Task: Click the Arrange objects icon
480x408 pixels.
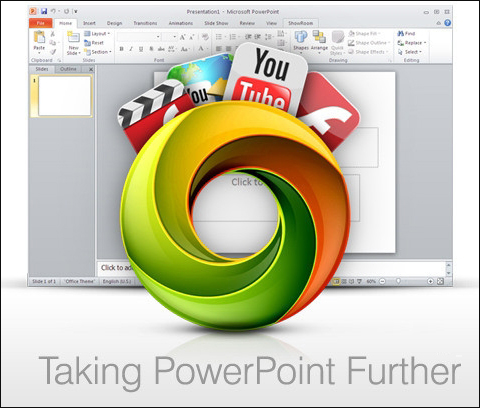Action: [319, 37]
